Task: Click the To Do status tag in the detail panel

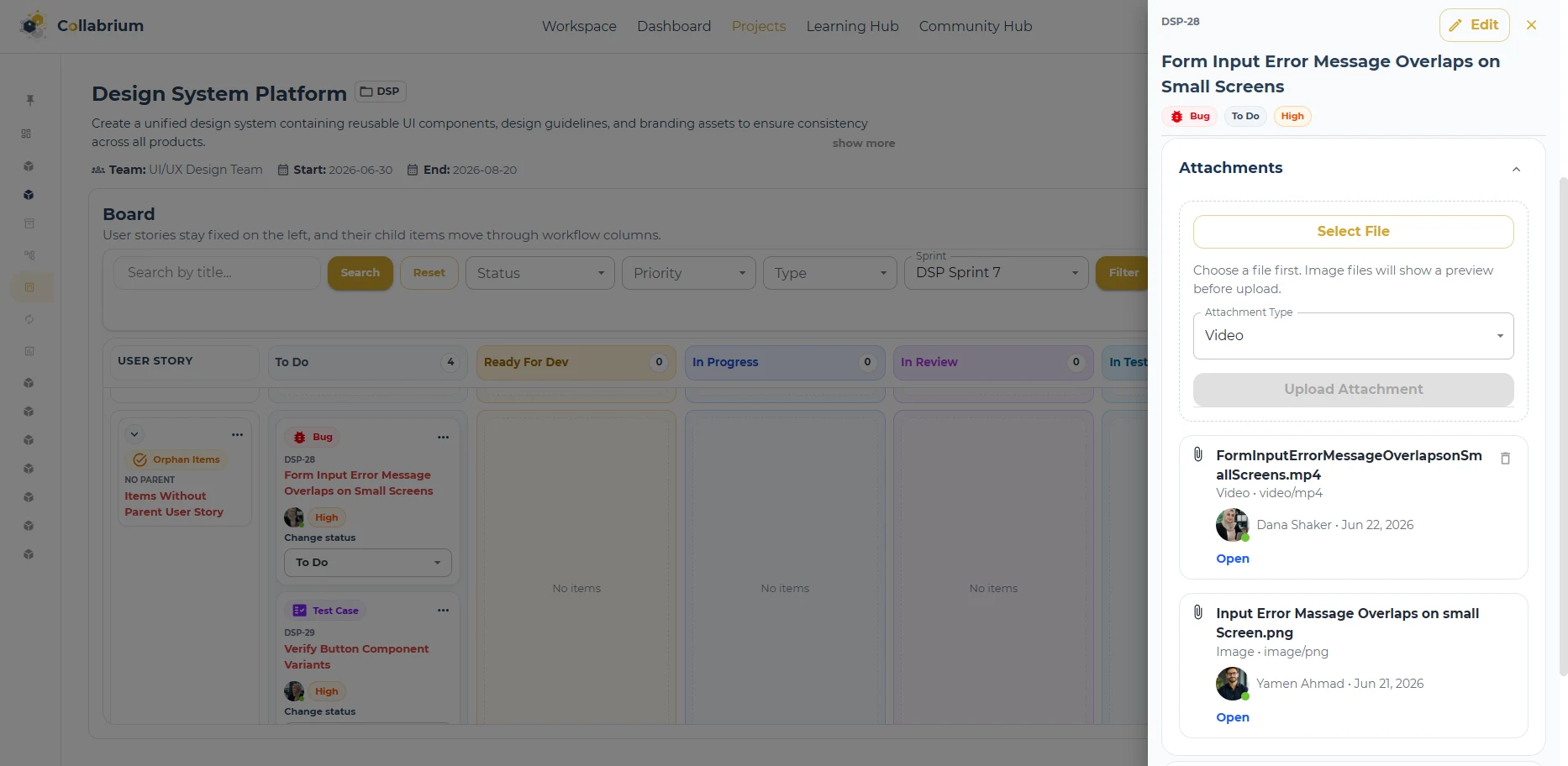Action: click(x=1245, y=117)
